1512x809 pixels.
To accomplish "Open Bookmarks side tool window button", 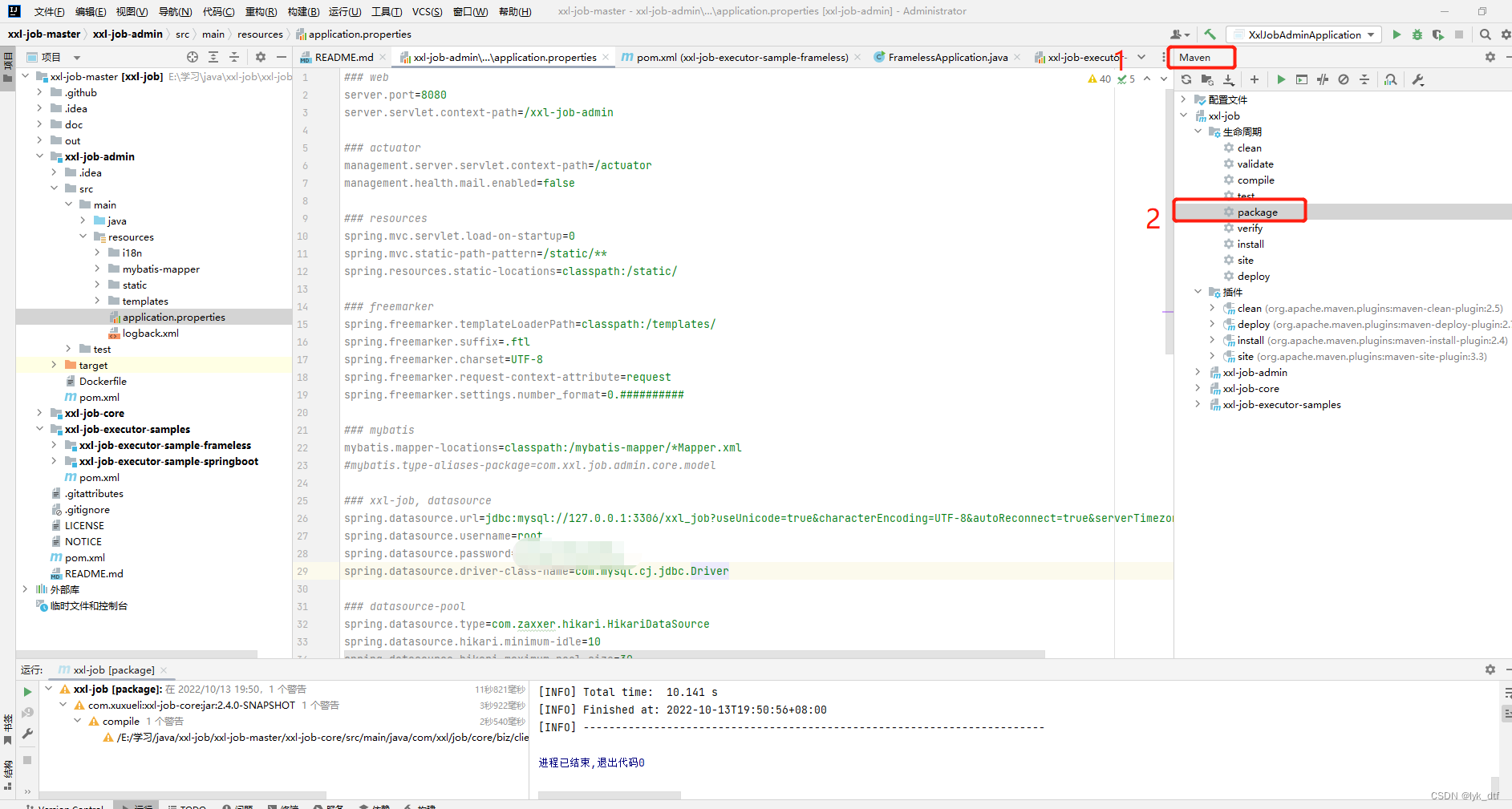I will pos(8,729).
